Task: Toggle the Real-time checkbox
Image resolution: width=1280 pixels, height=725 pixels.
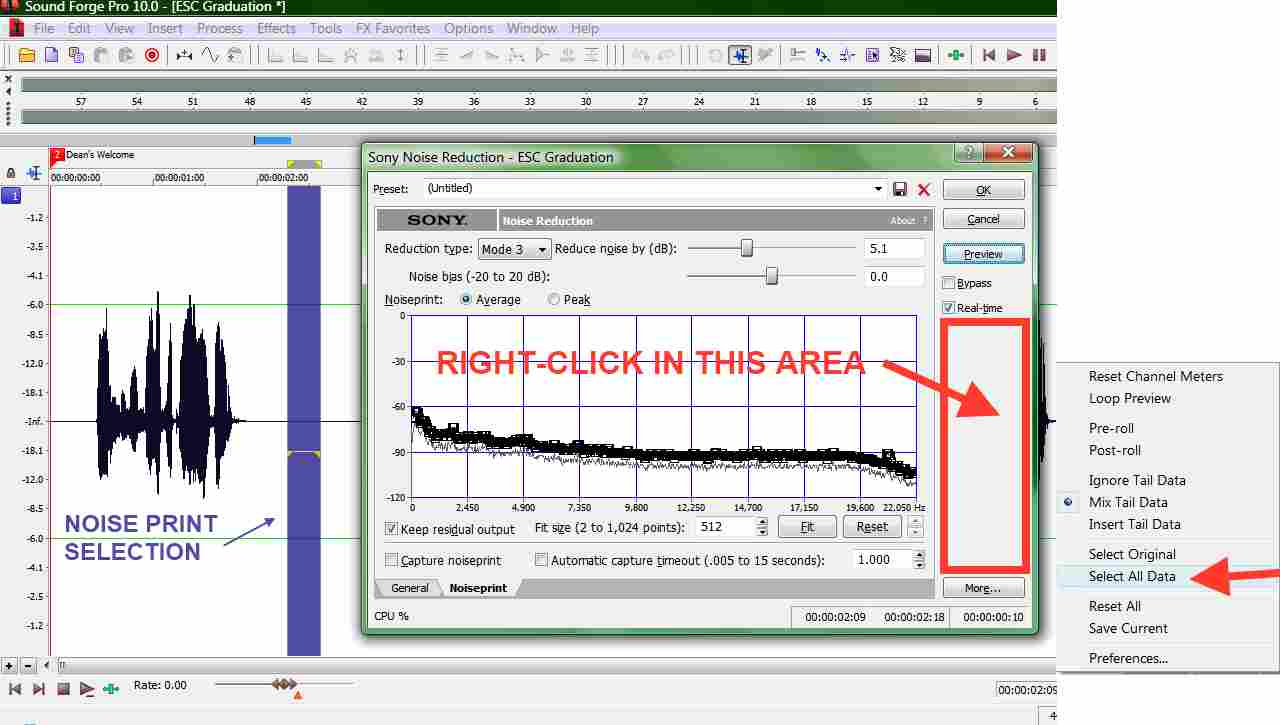Action: 949,308
